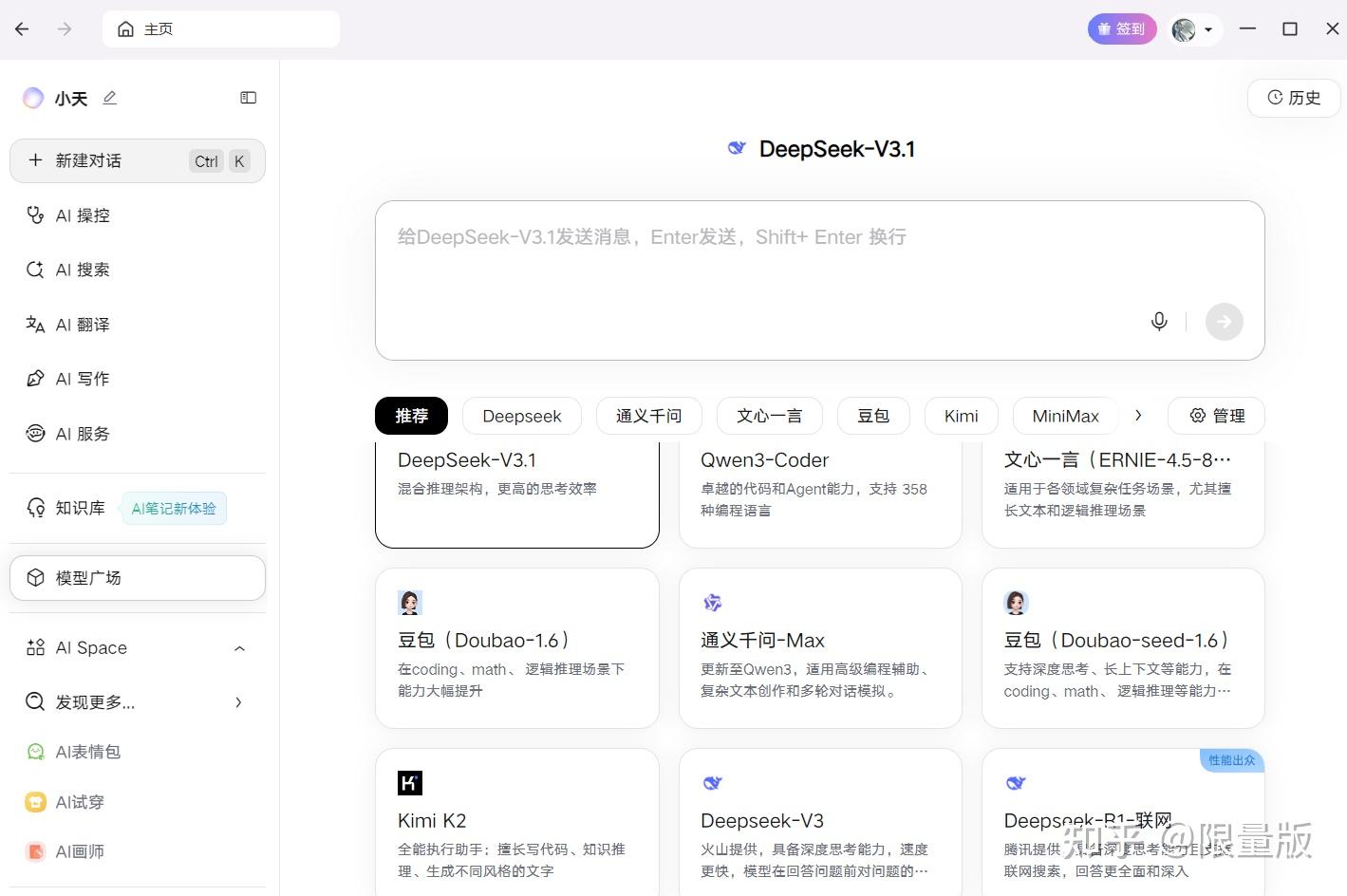Click the 签到 check-in button

1122,29
